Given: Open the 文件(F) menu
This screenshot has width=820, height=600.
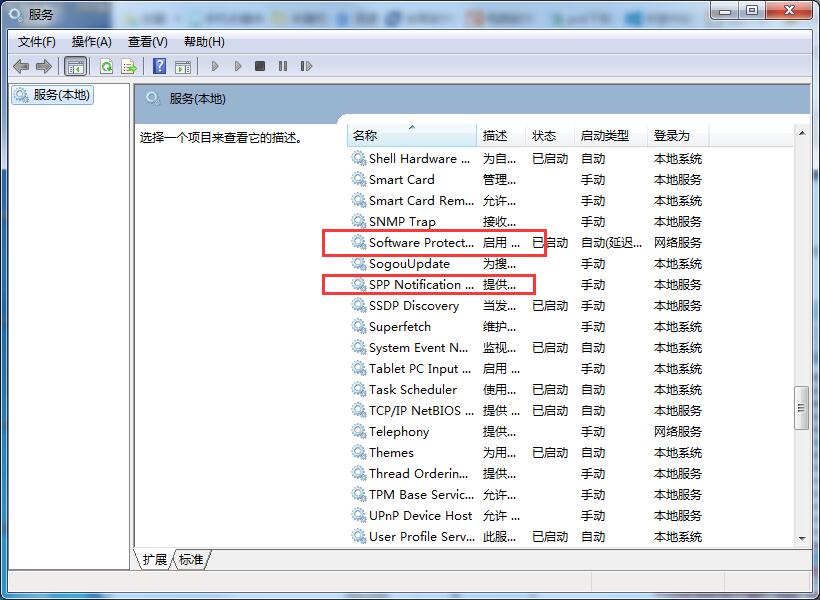Looking at the screenshot, I should pos(37,41).
